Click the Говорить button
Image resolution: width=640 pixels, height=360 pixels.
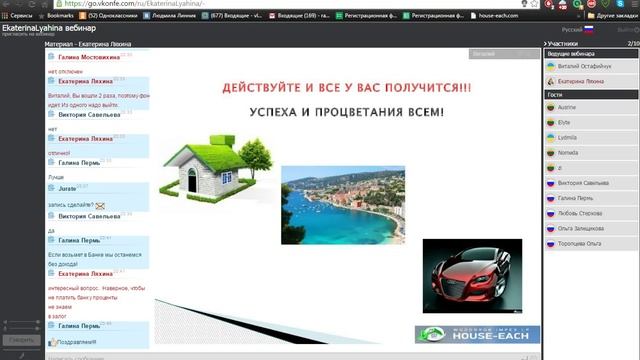coord(22,340)
